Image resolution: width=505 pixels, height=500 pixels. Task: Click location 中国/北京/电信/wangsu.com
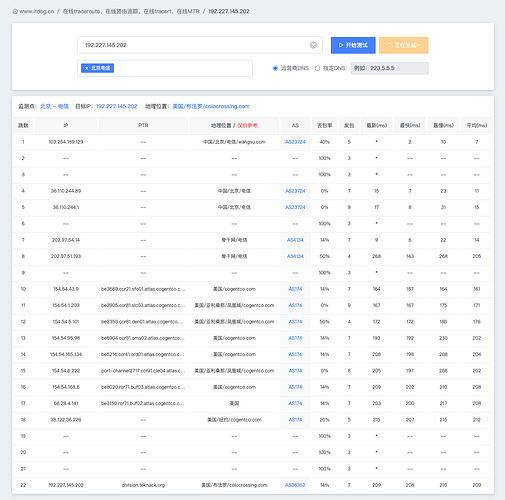point(234,142)
